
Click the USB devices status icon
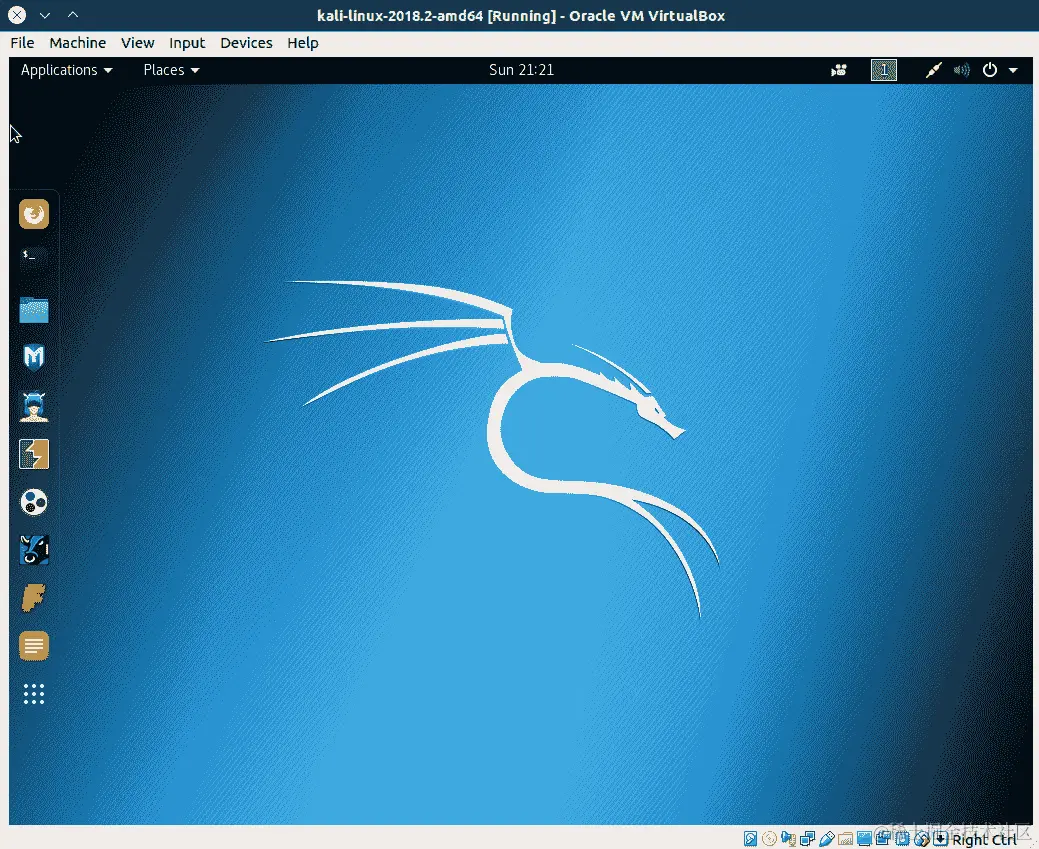[x=826, y=839]
